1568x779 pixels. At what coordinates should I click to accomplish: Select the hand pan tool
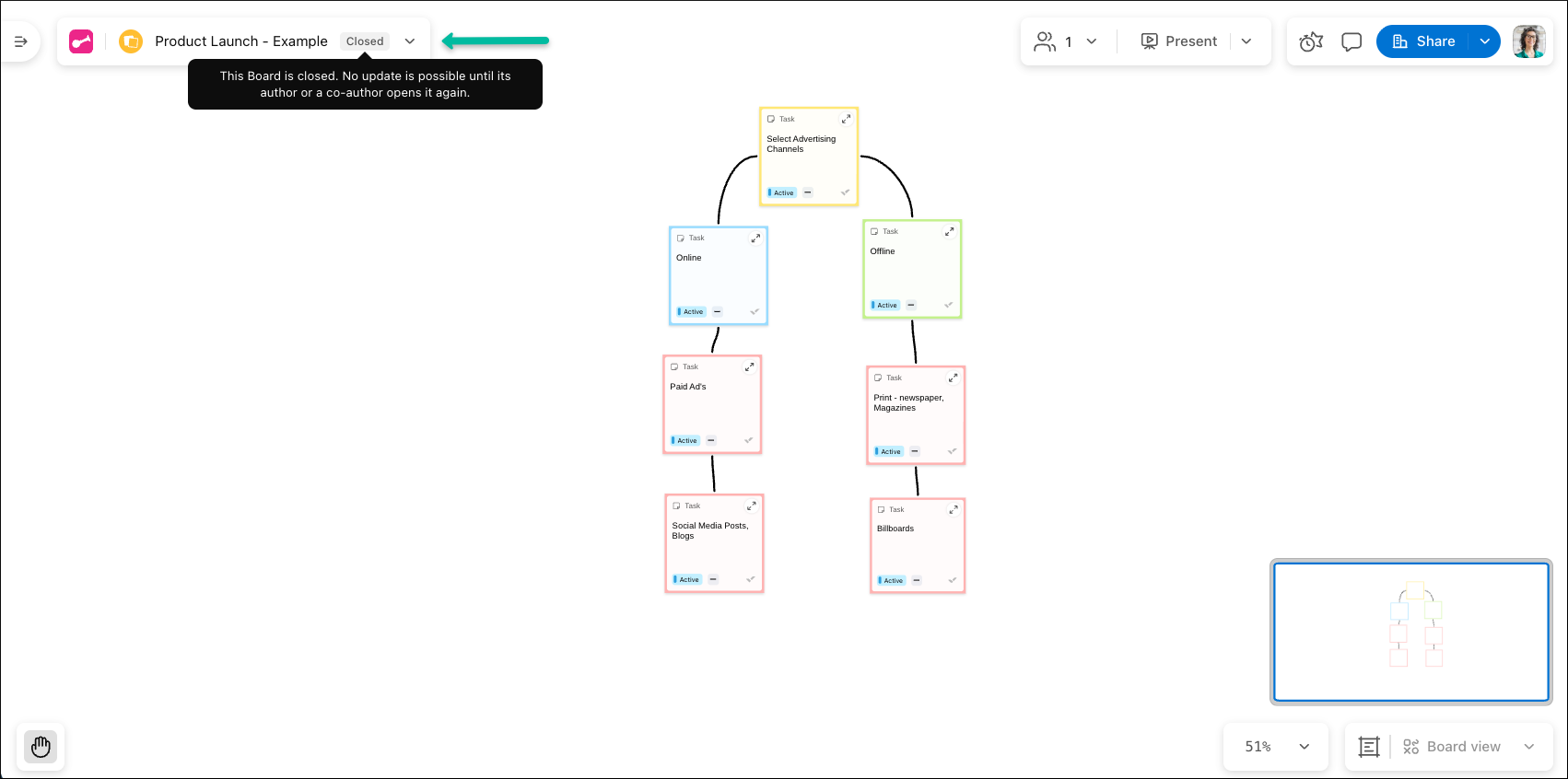(41, 746)
